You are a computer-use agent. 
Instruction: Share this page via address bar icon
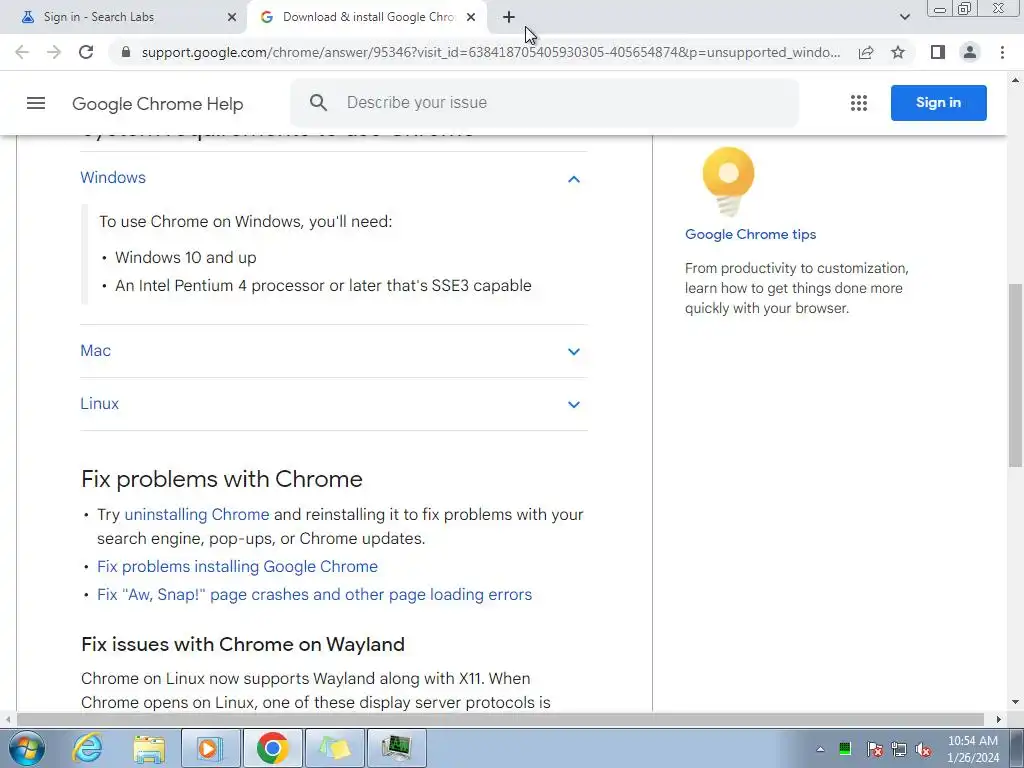point(866,52)
